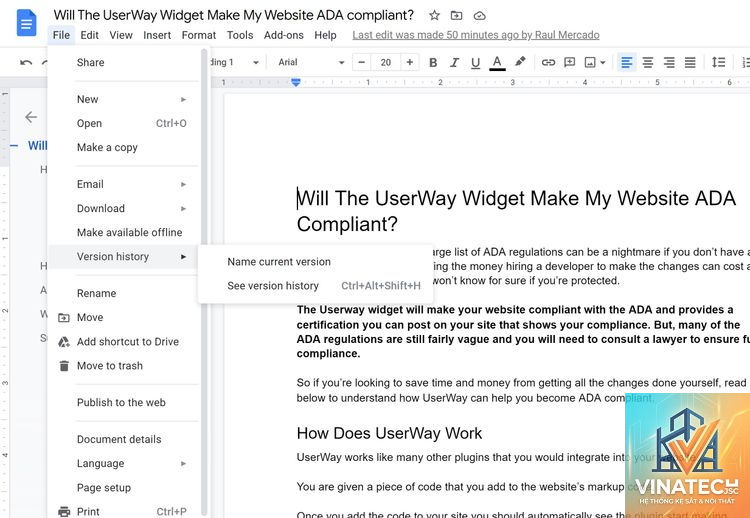
Task: Click the line spacing icon
Action: click(x=718, y=62)
